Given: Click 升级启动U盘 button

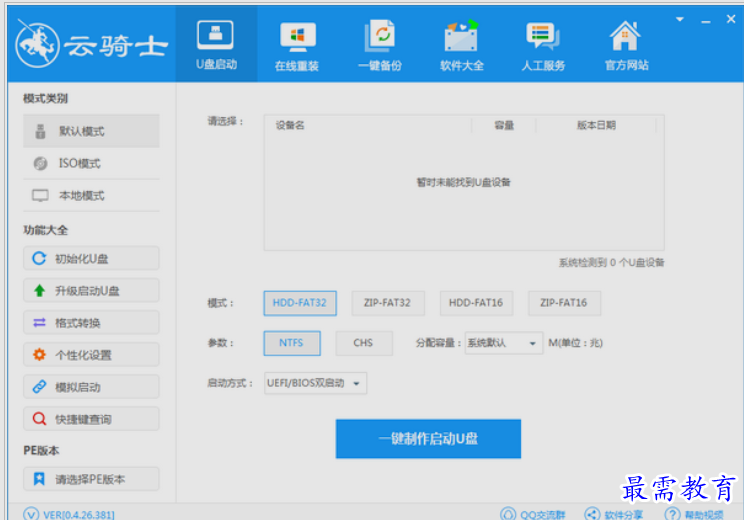Looking at the screenshot, I should coord(91,290).
